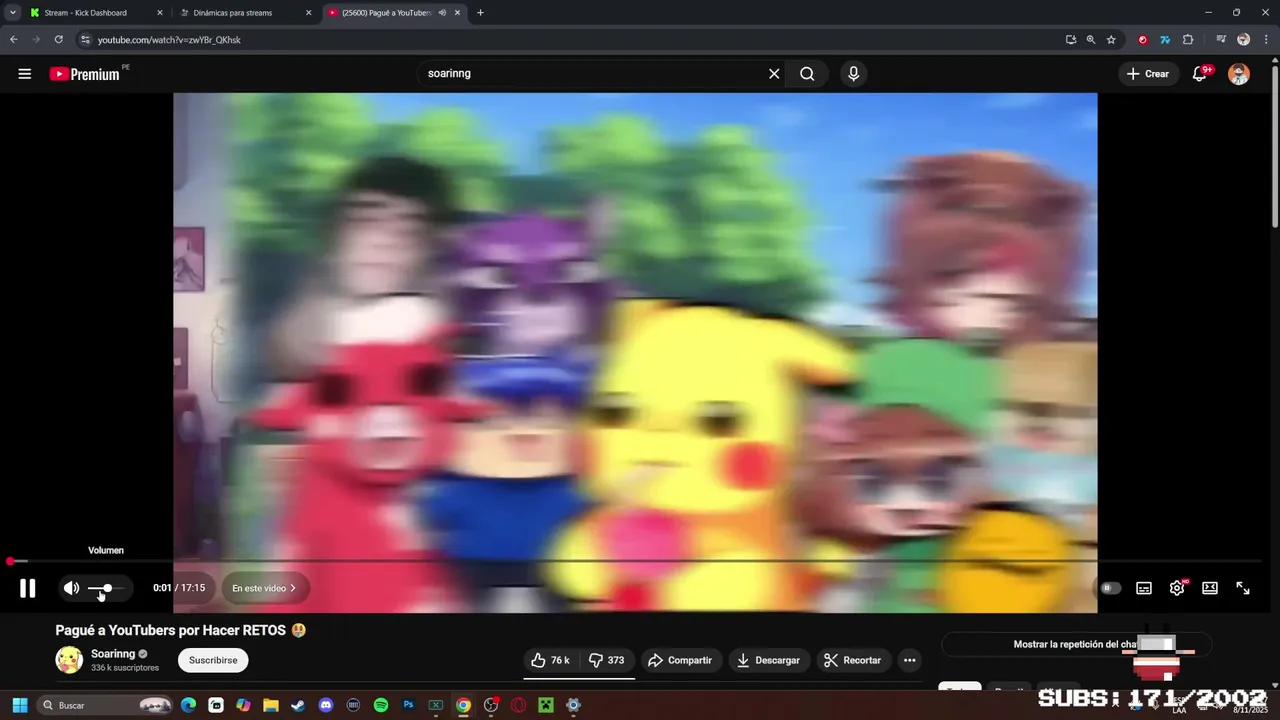Image resolution: width=1280 pixels, height=720 pixels.
Task: Install app icon in address bar
Action: point(1071,40)
